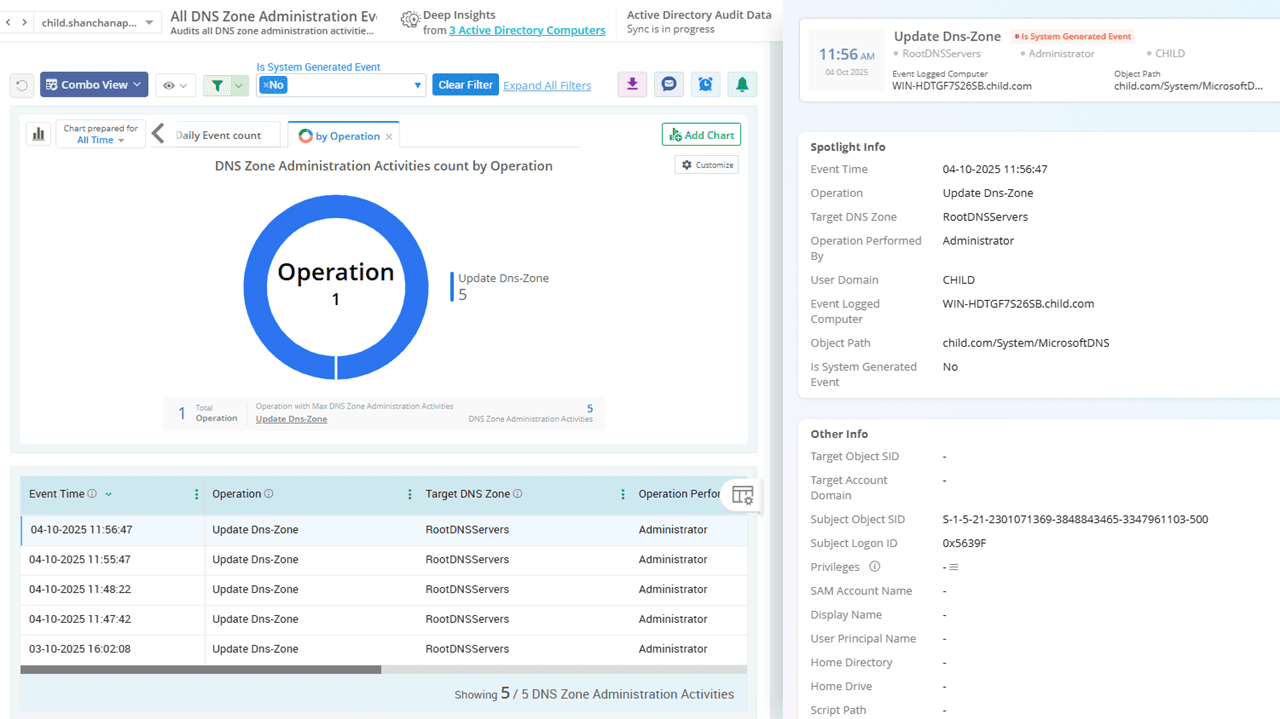Select the 'by Operation' chart tab
Viewport: 1280px width, 719px height.
point(339,136)
